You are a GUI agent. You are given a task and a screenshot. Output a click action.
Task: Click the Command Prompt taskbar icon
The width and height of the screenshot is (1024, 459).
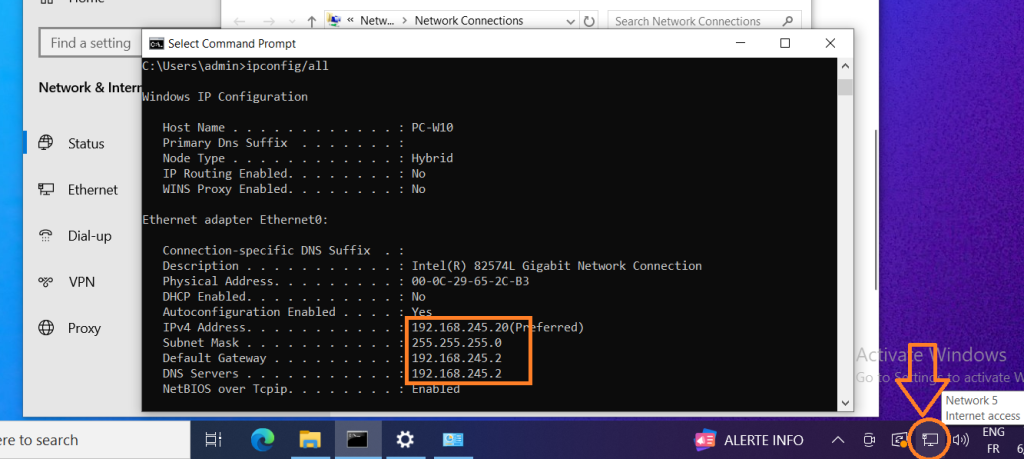tap(357, 439)
